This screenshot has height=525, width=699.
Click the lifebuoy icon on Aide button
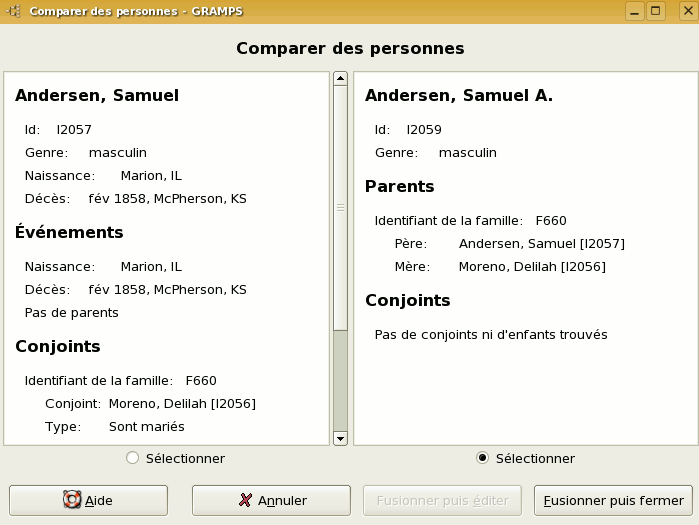coord(72,500)
